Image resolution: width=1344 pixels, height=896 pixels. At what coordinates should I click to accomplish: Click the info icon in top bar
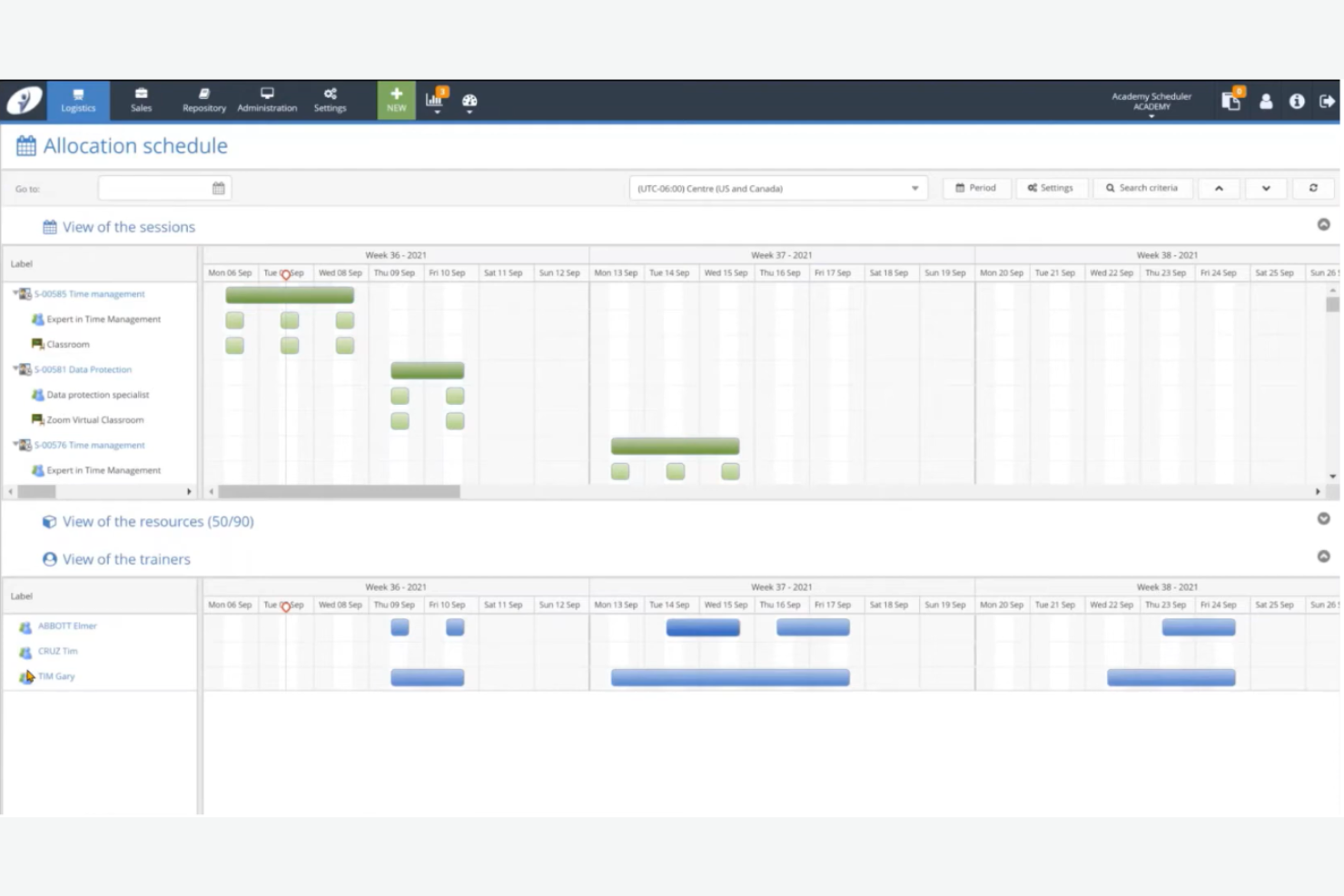click(1296, 101)
